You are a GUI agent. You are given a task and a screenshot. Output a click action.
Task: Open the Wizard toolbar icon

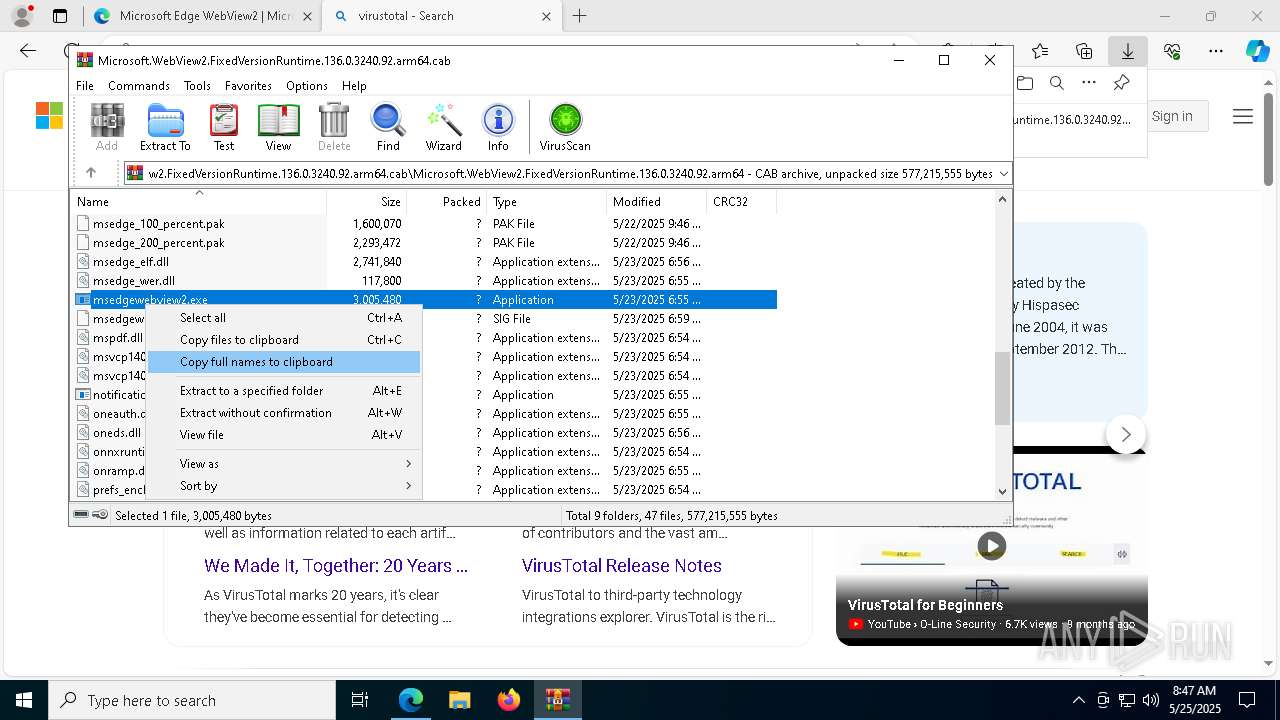(x=443, y=127)
